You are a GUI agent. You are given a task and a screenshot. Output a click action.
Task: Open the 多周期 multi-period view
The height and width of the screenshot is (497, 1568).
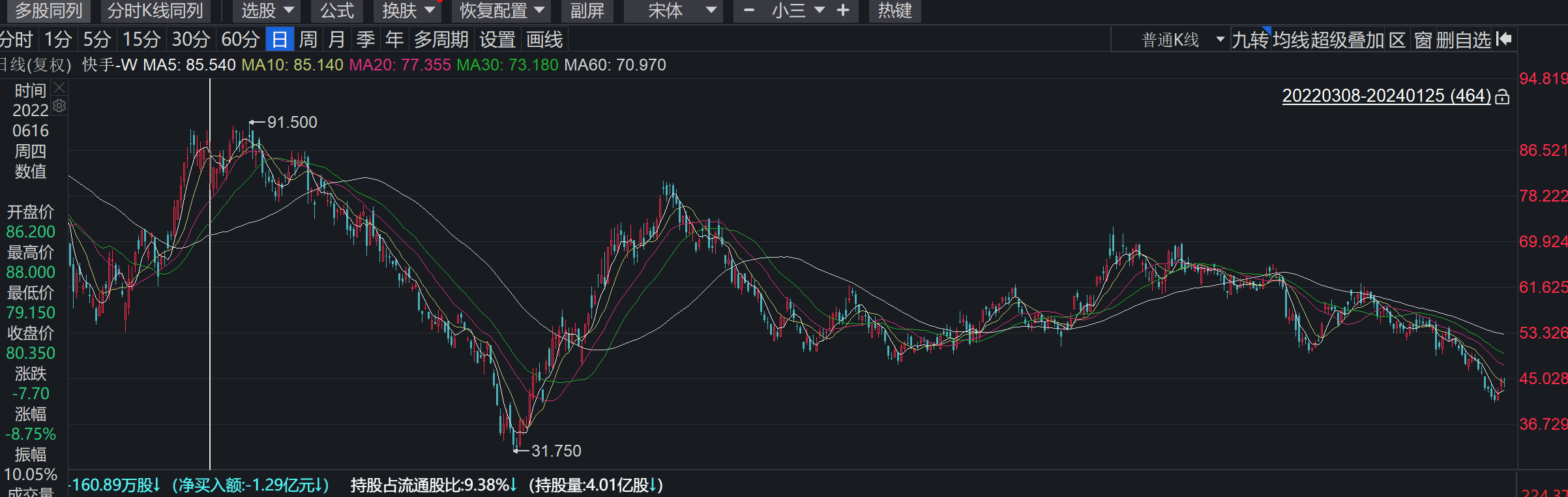pyautogui.click(x=441, y=40)
